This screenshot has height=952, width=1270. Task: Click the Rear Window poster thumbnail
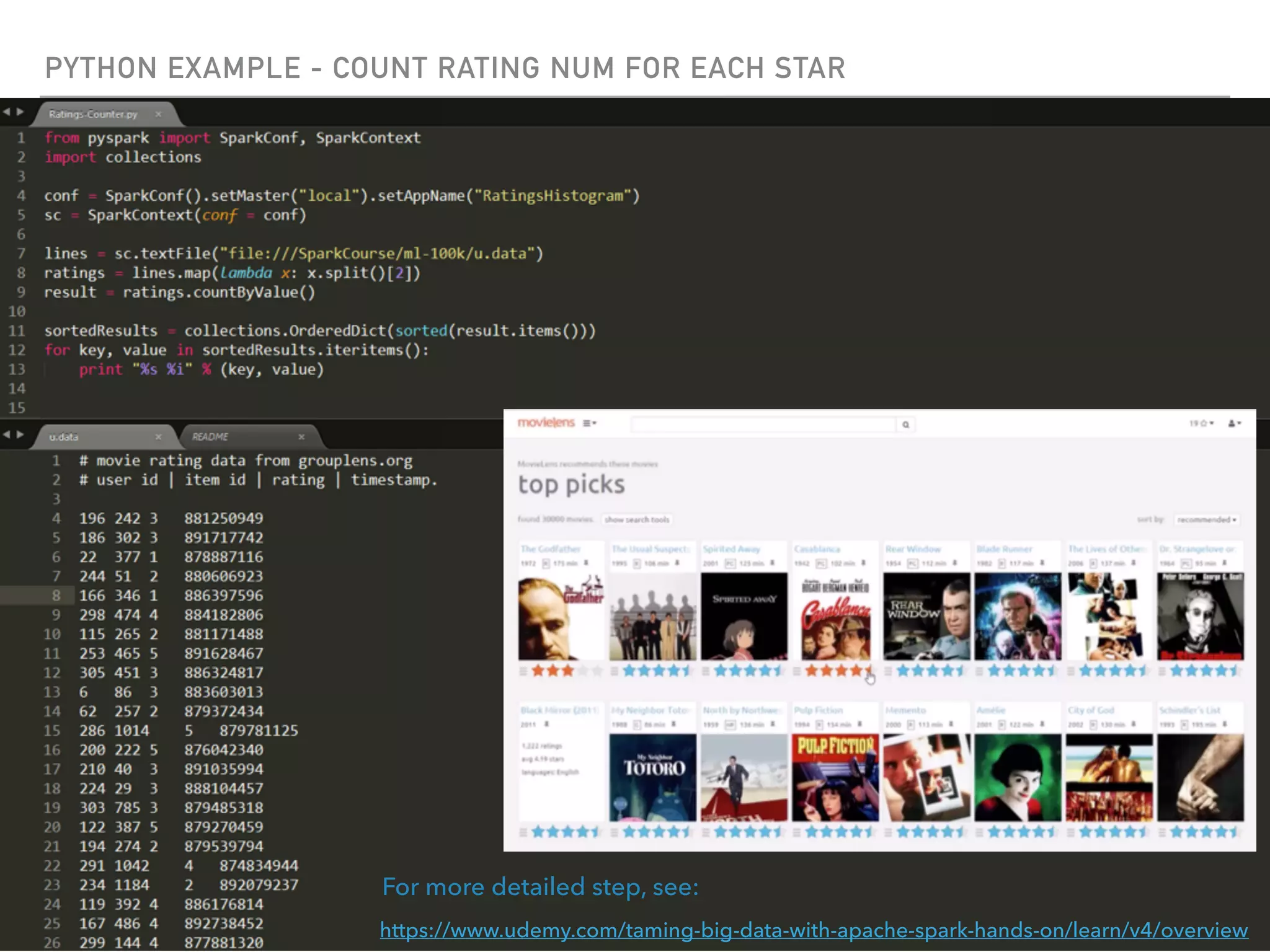pos(926,617)
